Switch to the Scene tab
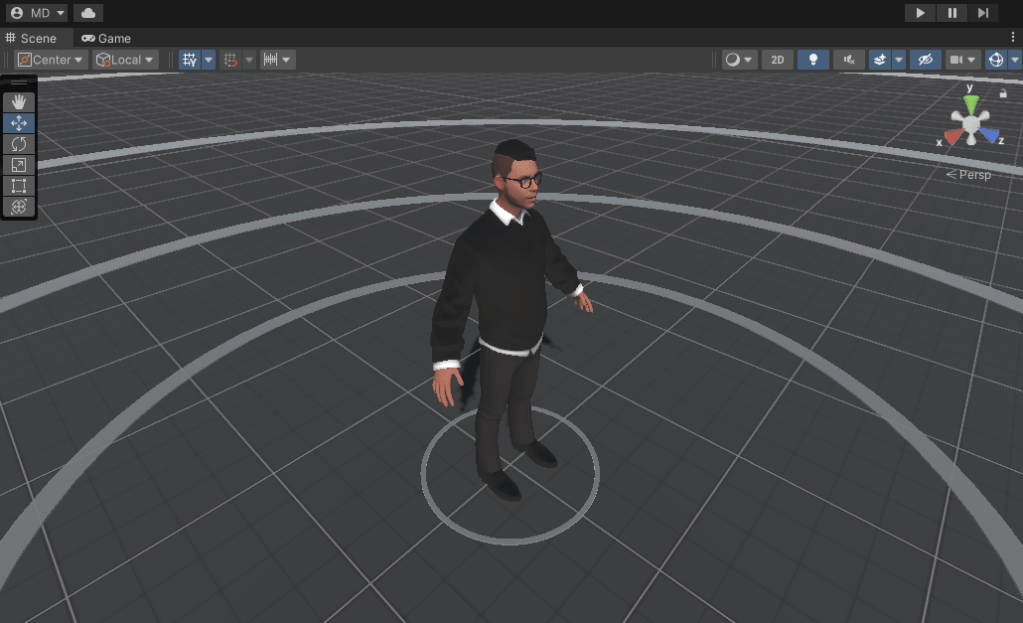Viewport: 1023px width, 623px height. coord(32,38)
